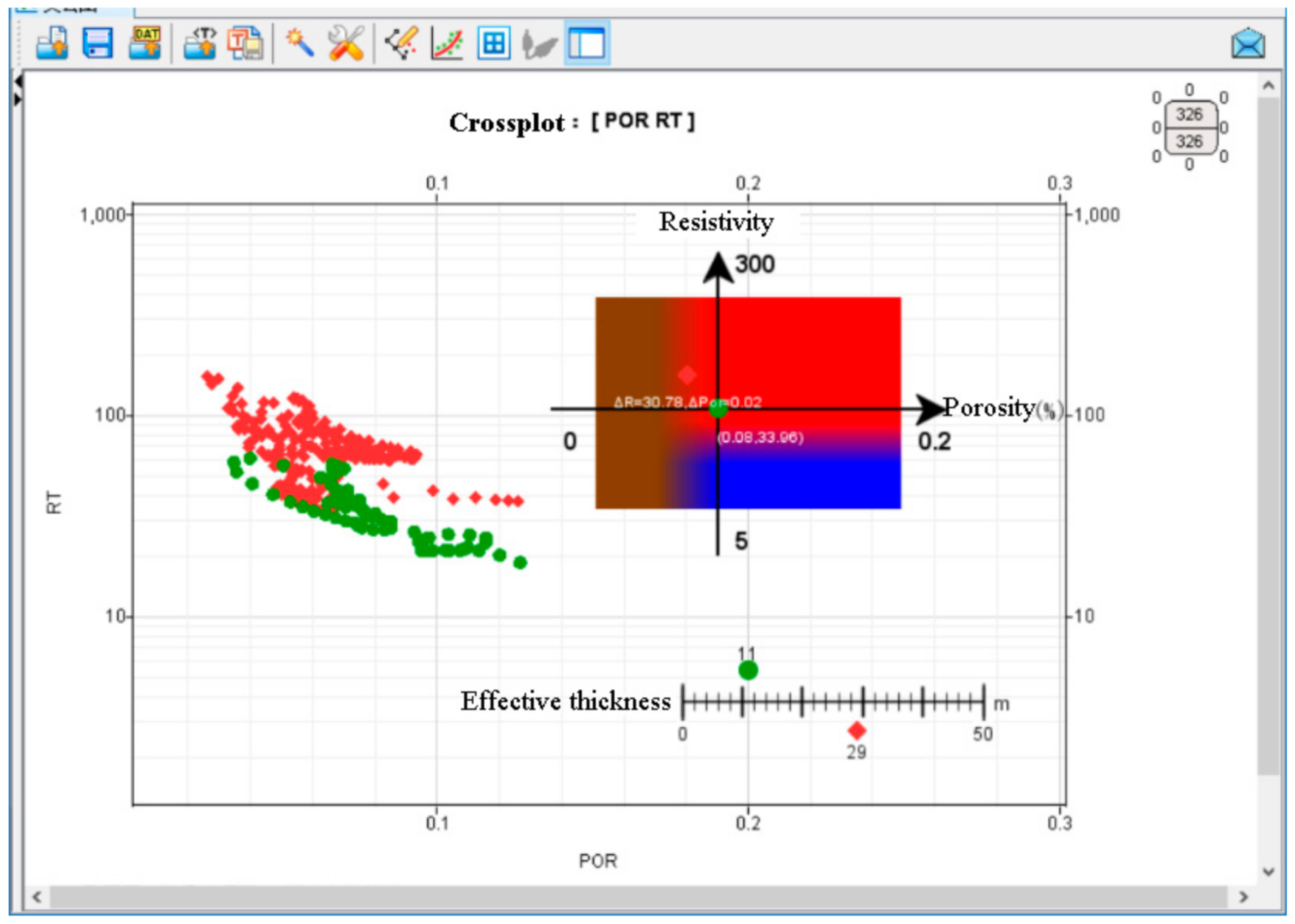The width and height of the screenshot is (1295, 924).
Task: Click the DAT data export icon
Action: (145, 43)
